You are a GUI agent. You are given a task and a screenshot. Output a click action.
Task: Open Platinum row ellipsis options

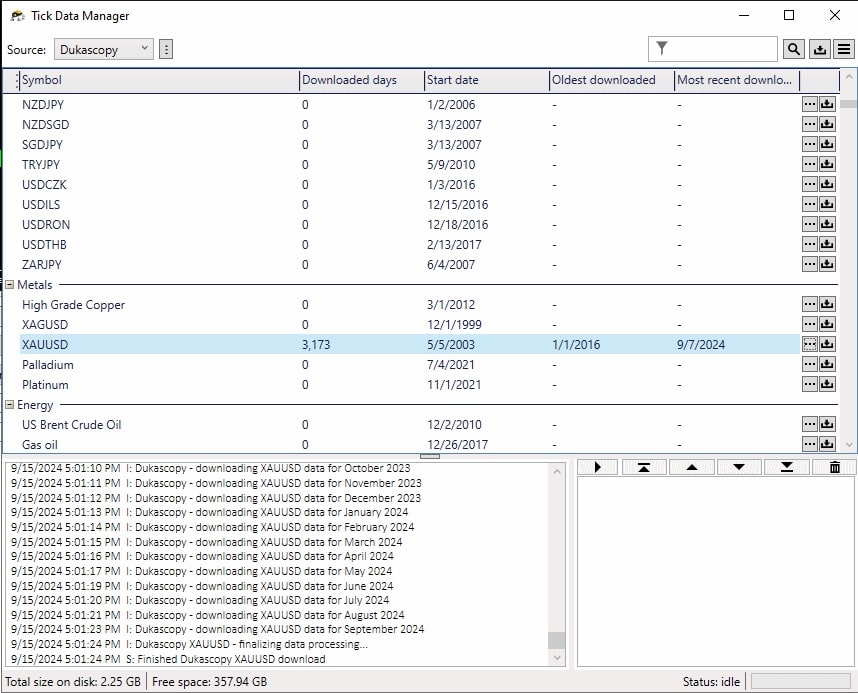[810, 384]
